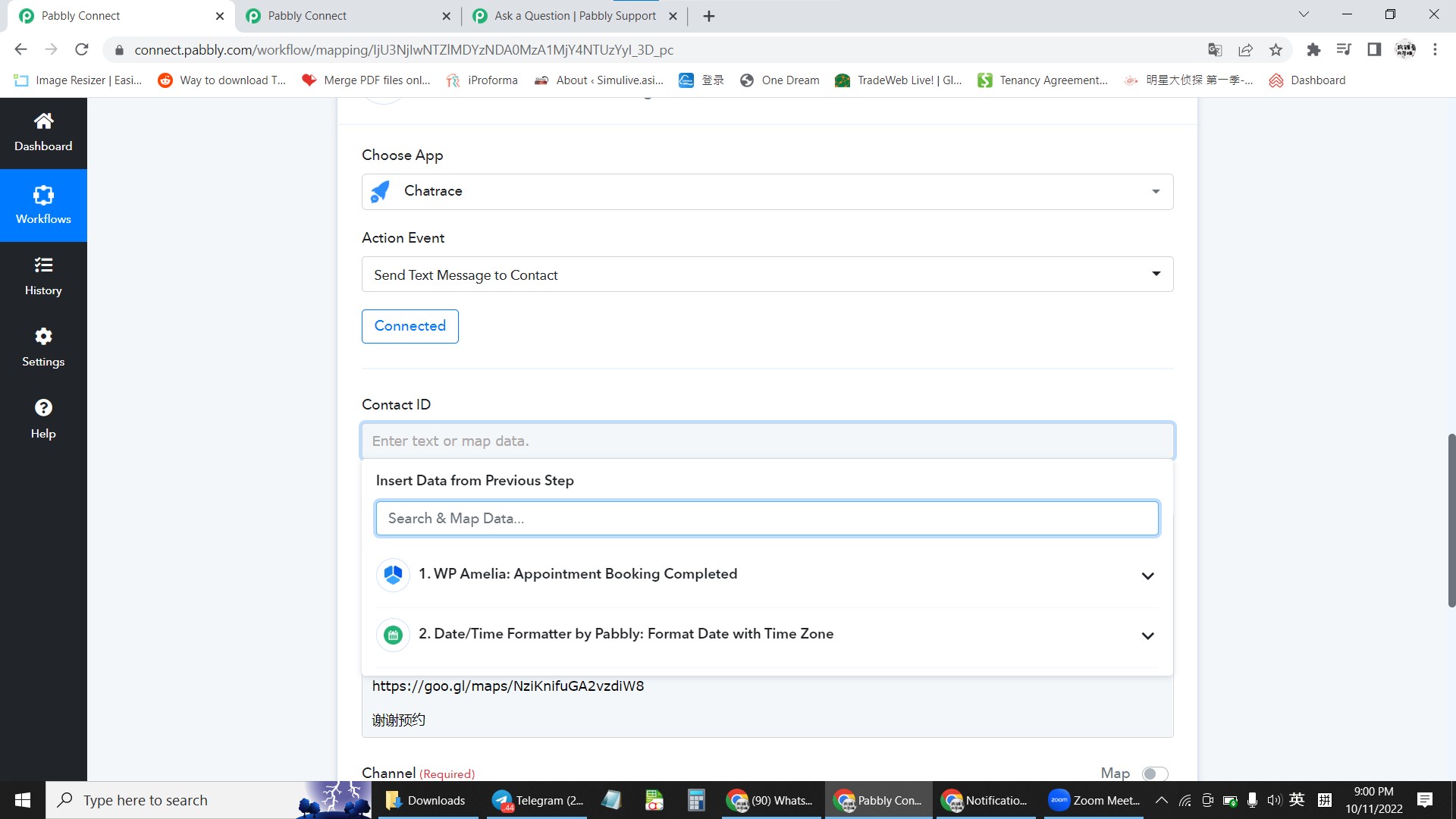Open the Chrome profile avatar
The width and height of the screenshot is (1456, 819).
tap(1405, 49)
